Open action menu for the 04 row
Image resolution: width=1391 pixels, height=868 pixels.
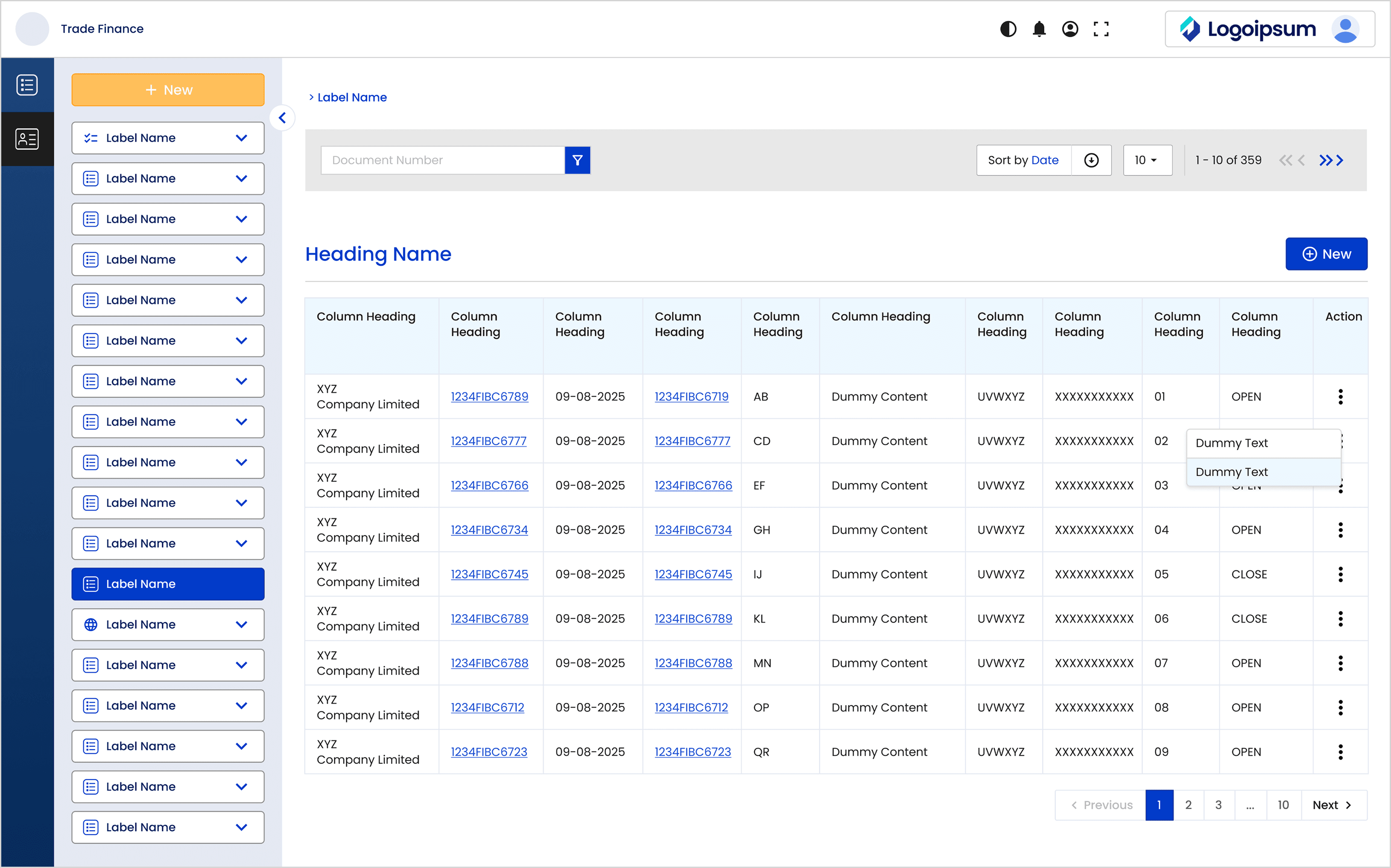[x=1341, y=530]
